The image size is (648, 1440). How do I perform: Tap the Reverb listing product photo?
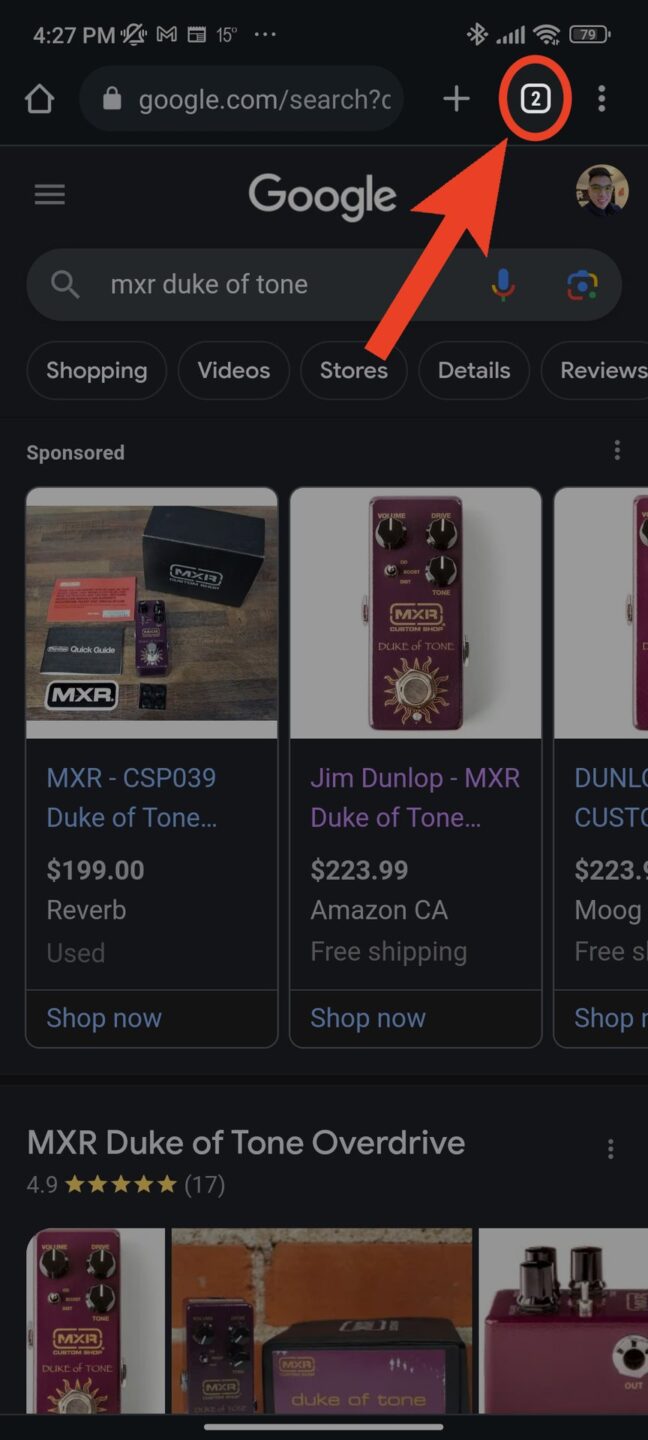point(152,613)
